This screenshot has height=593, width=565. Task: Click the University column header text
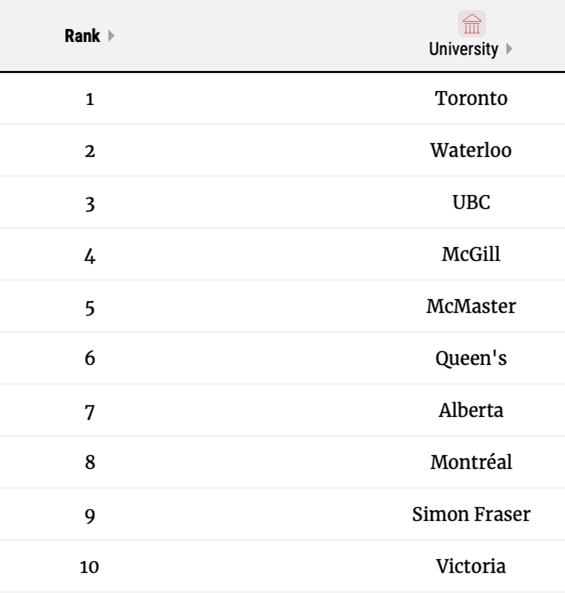pos(463,49)
